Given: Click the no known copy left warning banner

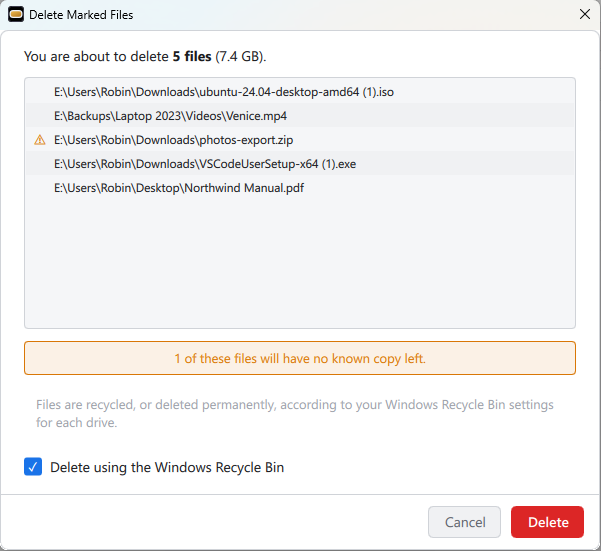Looking at the screenshot, I should (x=300, y=358).
